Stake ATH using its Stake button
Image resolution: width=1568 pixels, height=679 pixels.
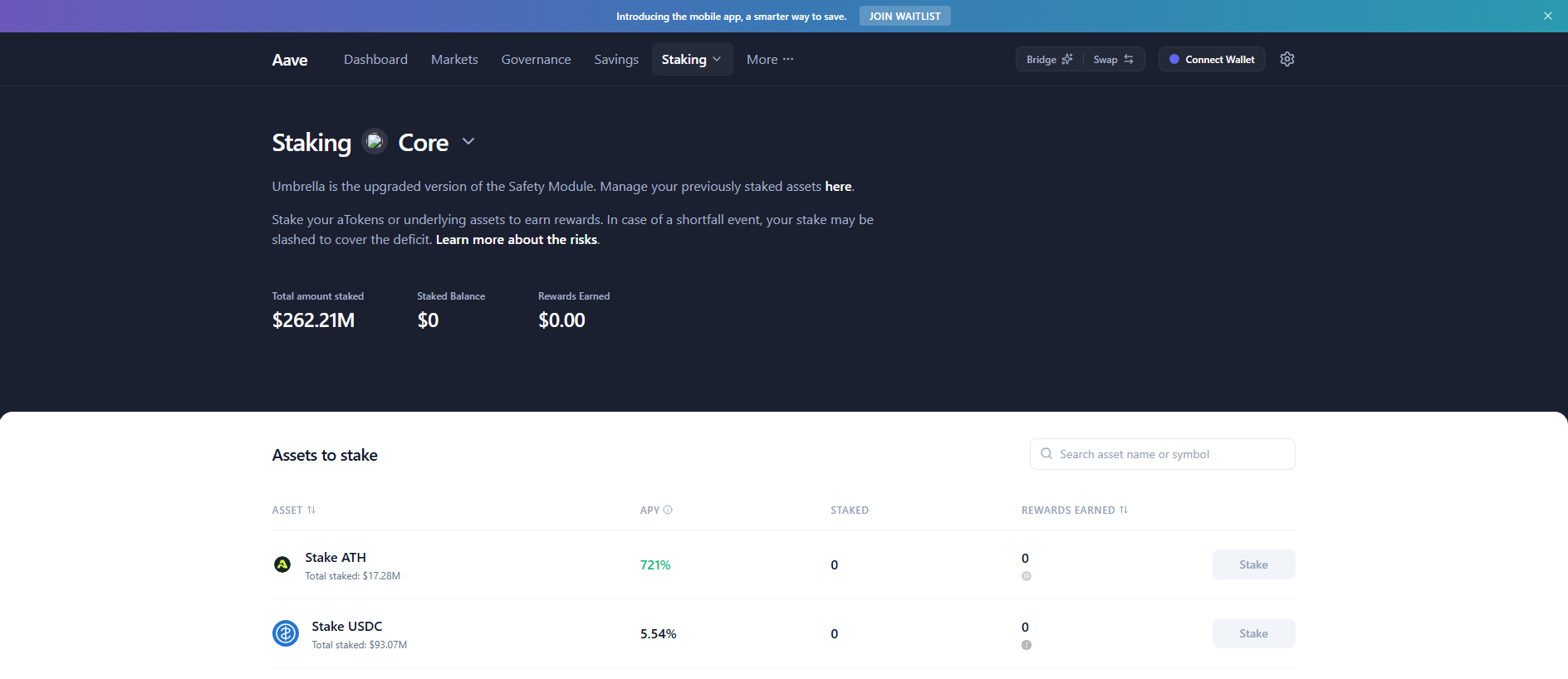(x=1253, y=564)
